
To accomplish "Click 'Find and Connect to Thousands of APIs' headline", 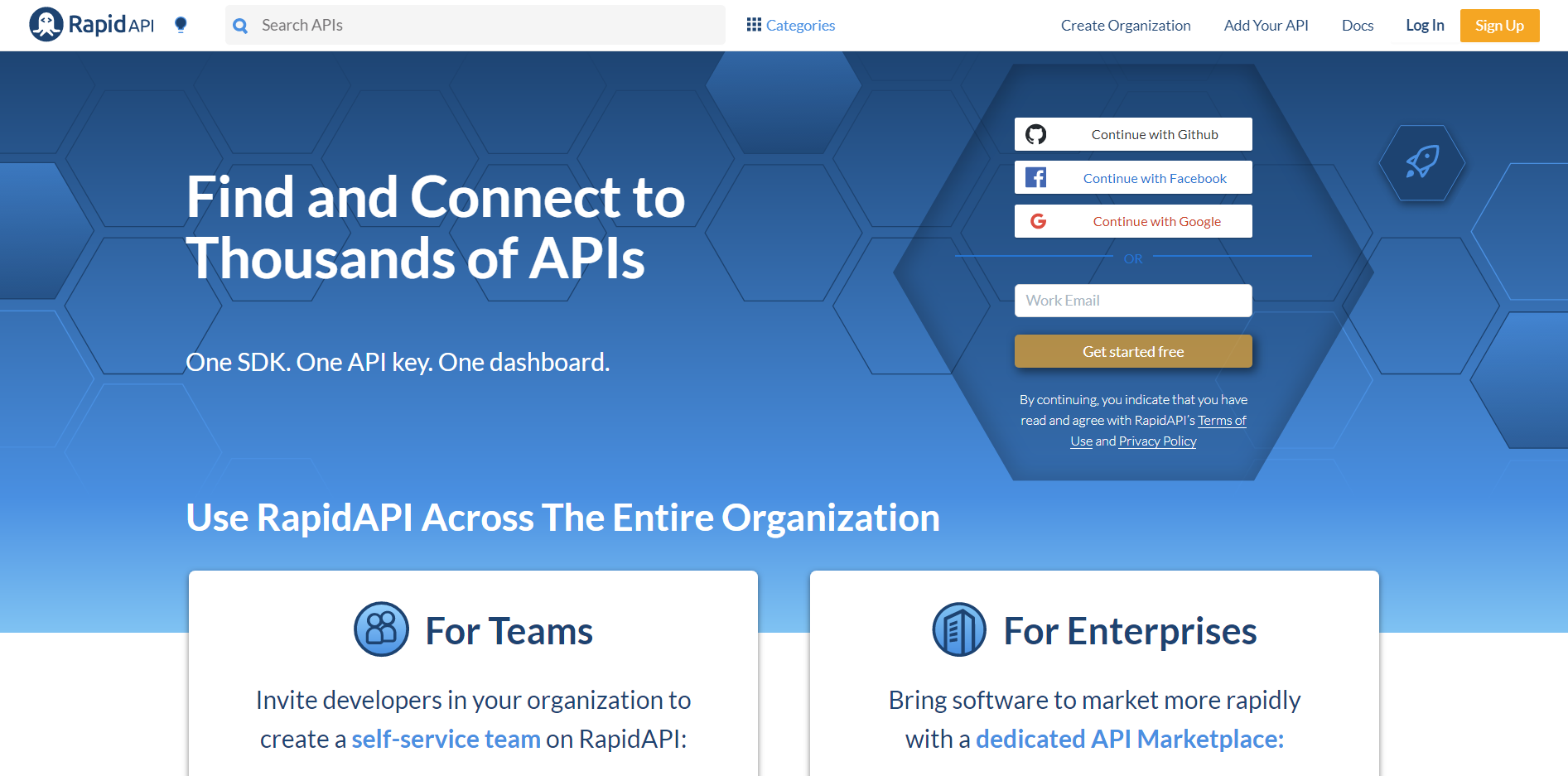I will (436, 228).
